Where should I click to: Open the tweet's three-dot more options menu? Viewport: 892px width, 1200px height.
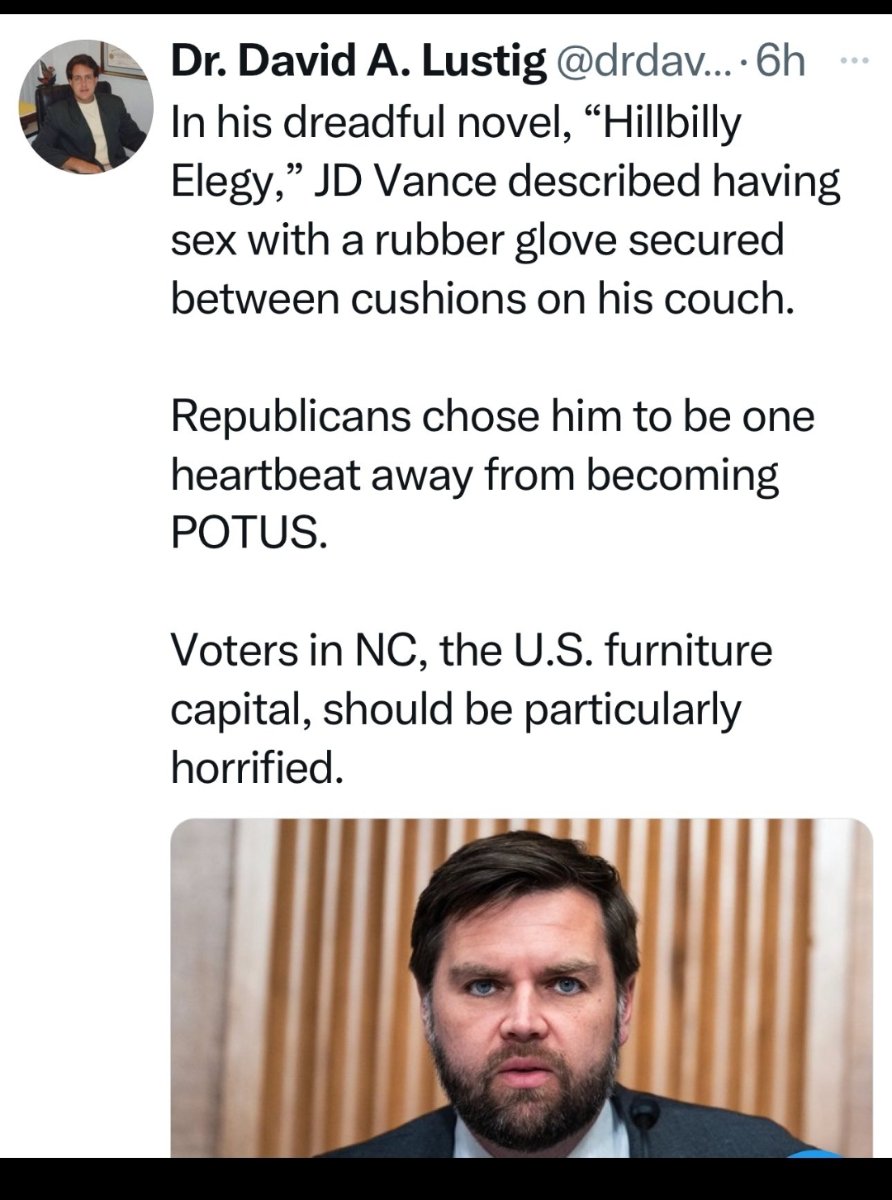[851, 61]
